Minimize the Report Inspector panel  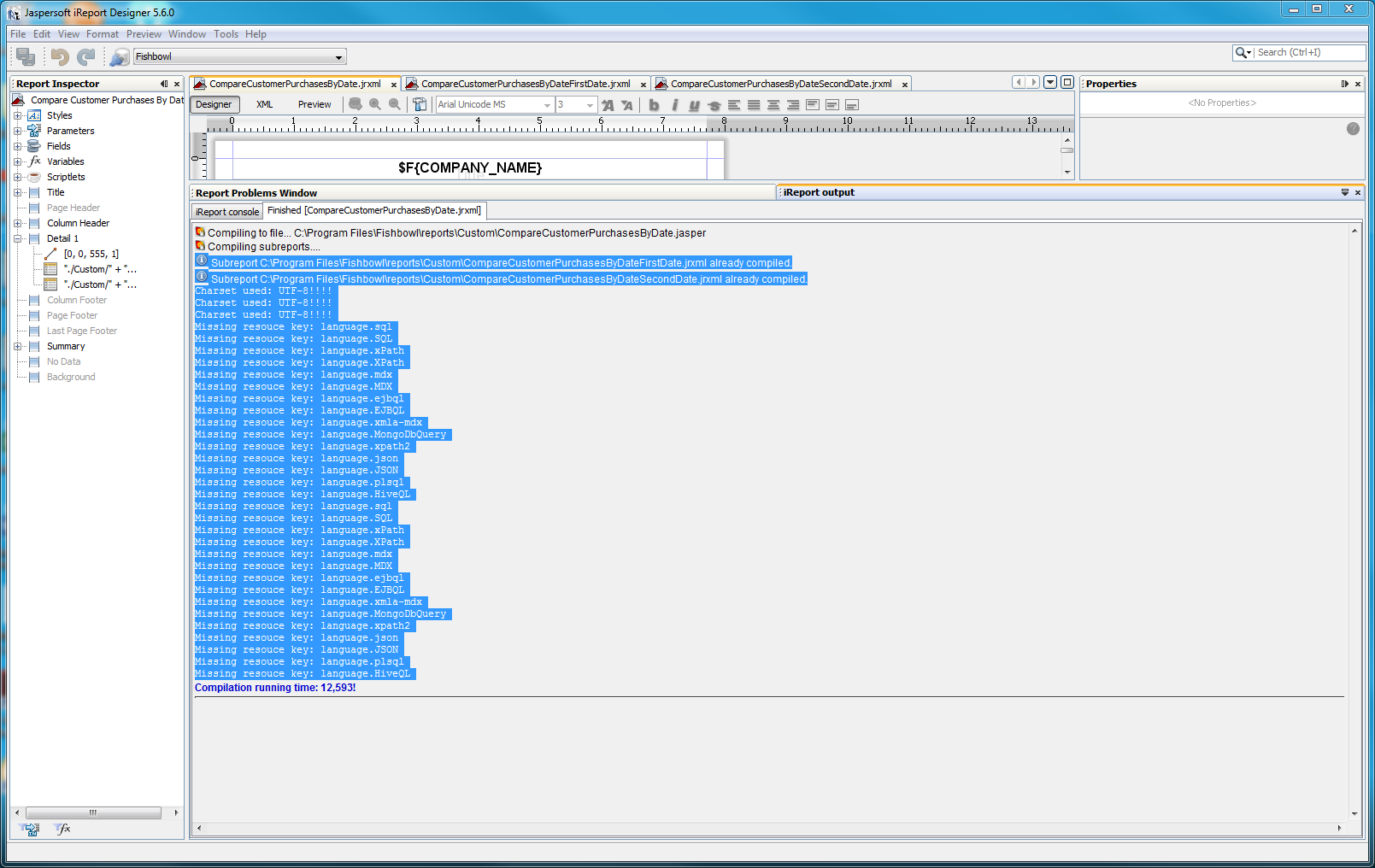pyautogui.click(x=164, y=84)
